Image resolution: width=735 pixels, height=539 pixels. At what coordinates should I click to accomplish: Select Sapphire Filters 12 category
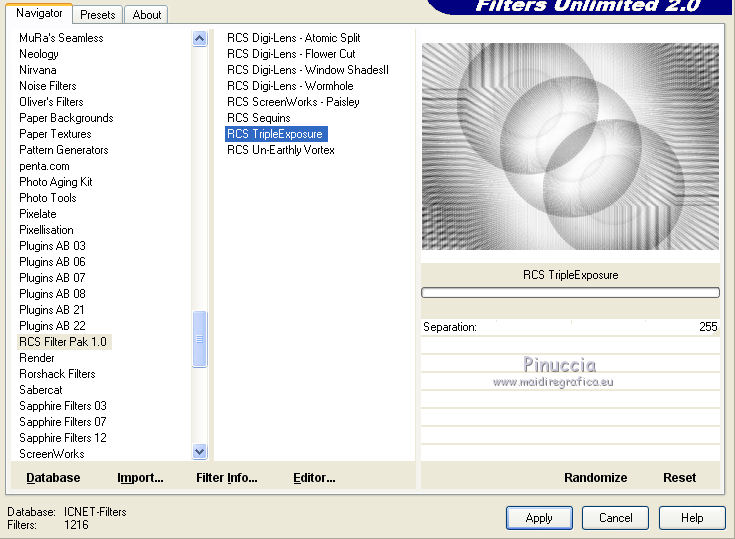63,438
